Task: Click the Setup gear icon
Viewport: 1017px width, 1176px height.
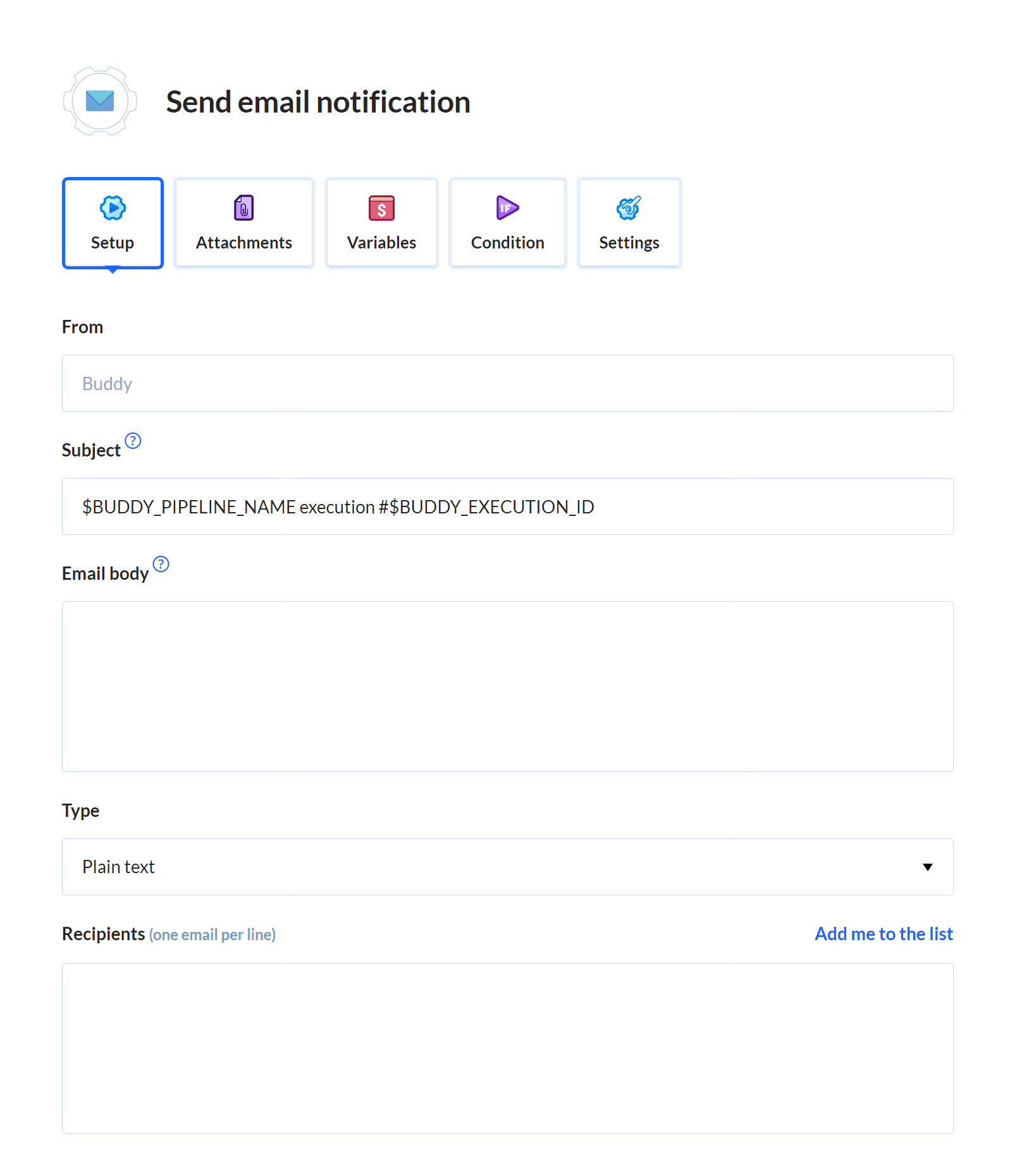Action: [113, 207]
